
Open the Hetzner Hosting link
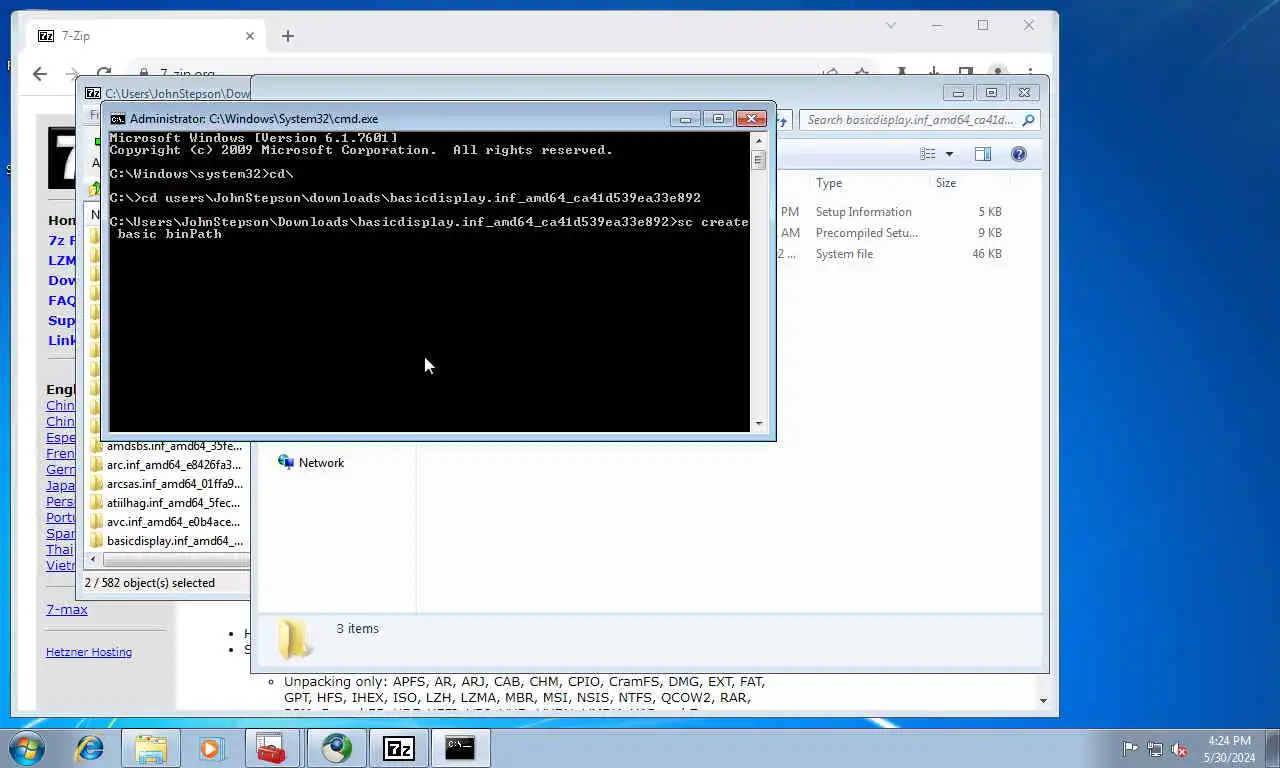(89, 652)
